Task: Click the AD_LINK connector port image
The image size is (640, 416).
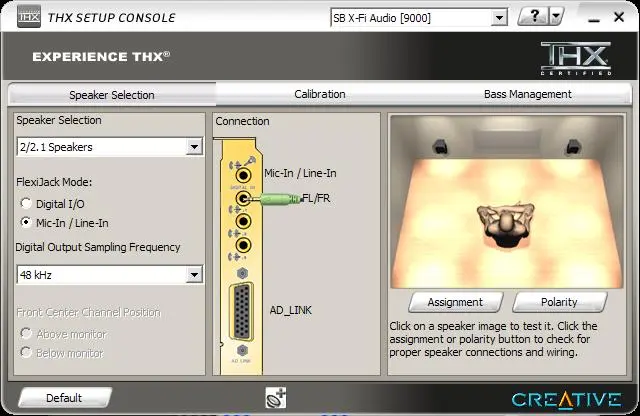Action: click(x=242, y=311)
